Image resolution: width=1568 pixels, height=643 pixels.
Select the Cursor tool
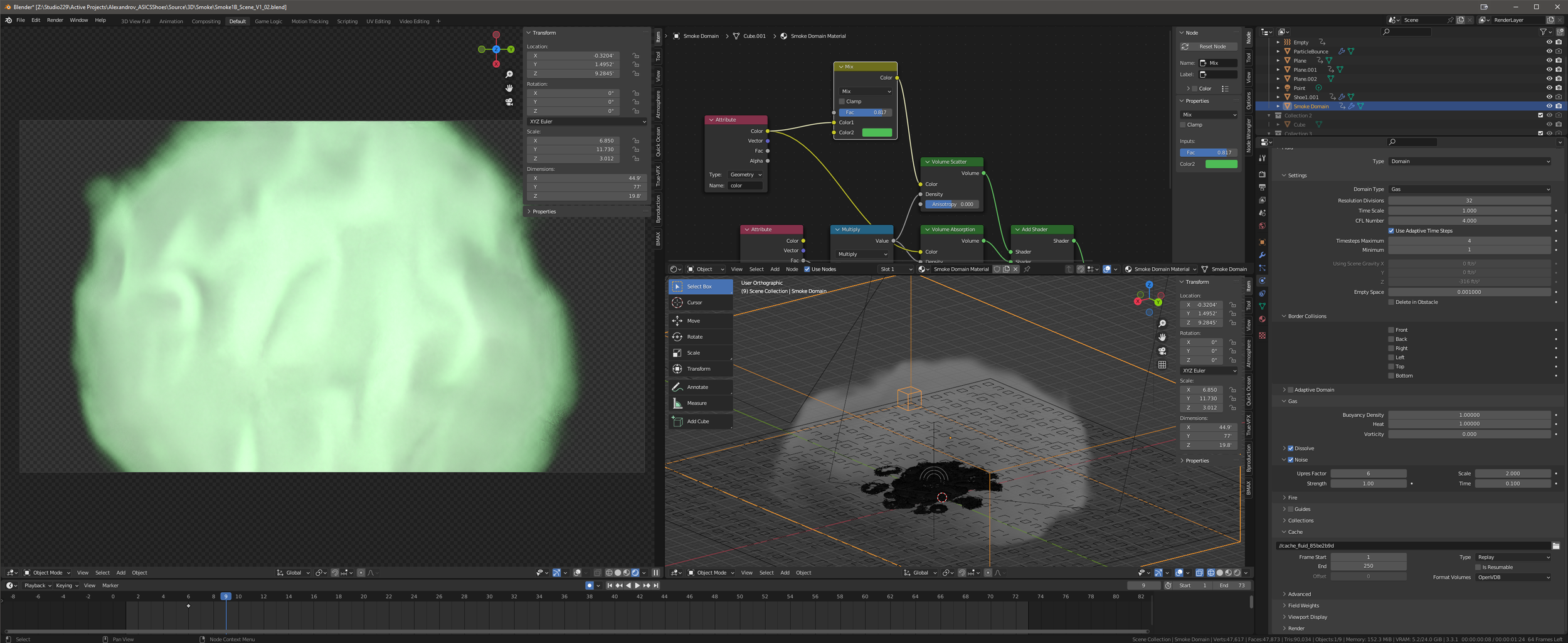click(x=694, y=302)
